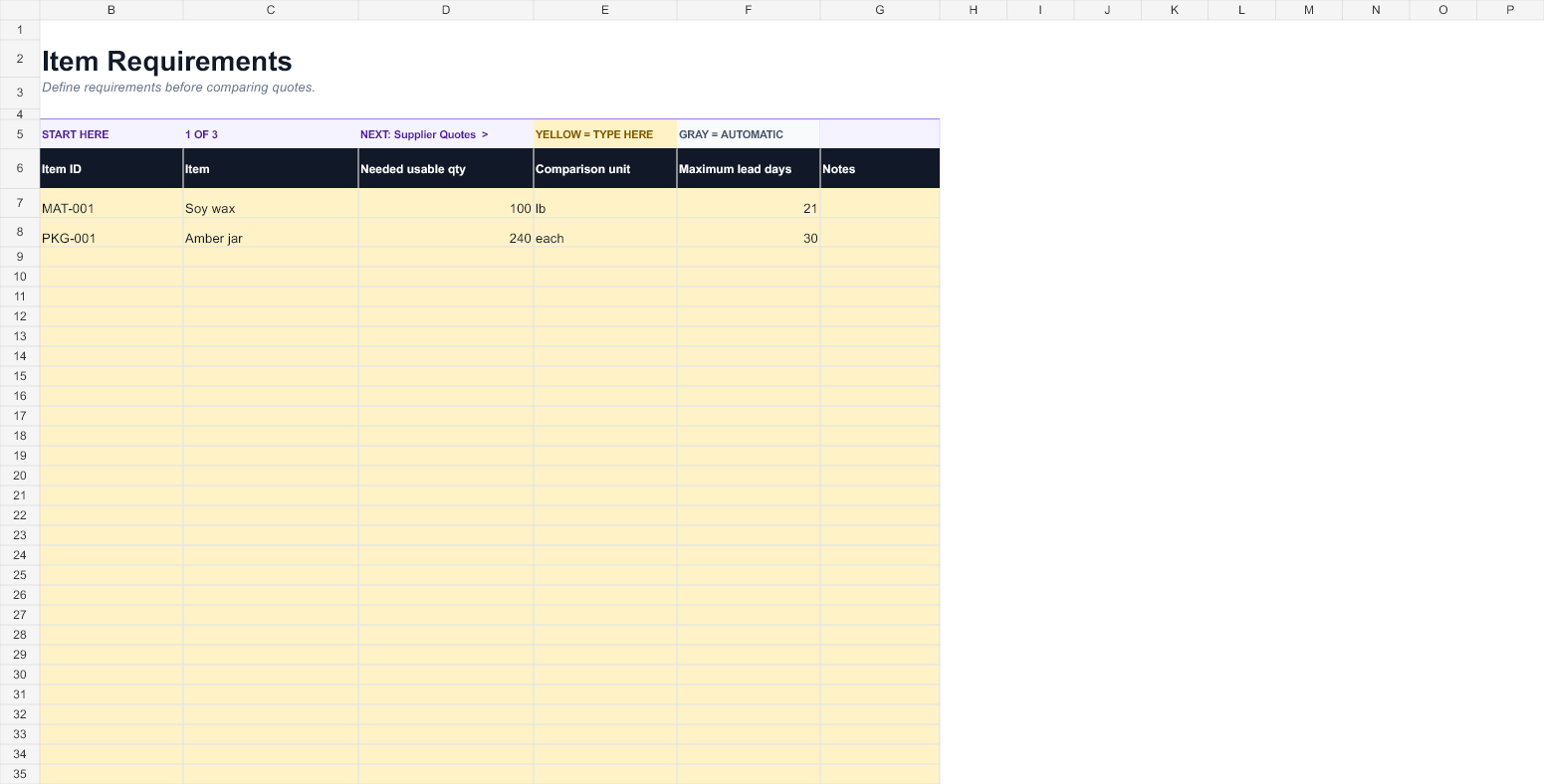
Task: Select maximum lead days value 21
Action: pyautogui.click(x=749, y=203)
